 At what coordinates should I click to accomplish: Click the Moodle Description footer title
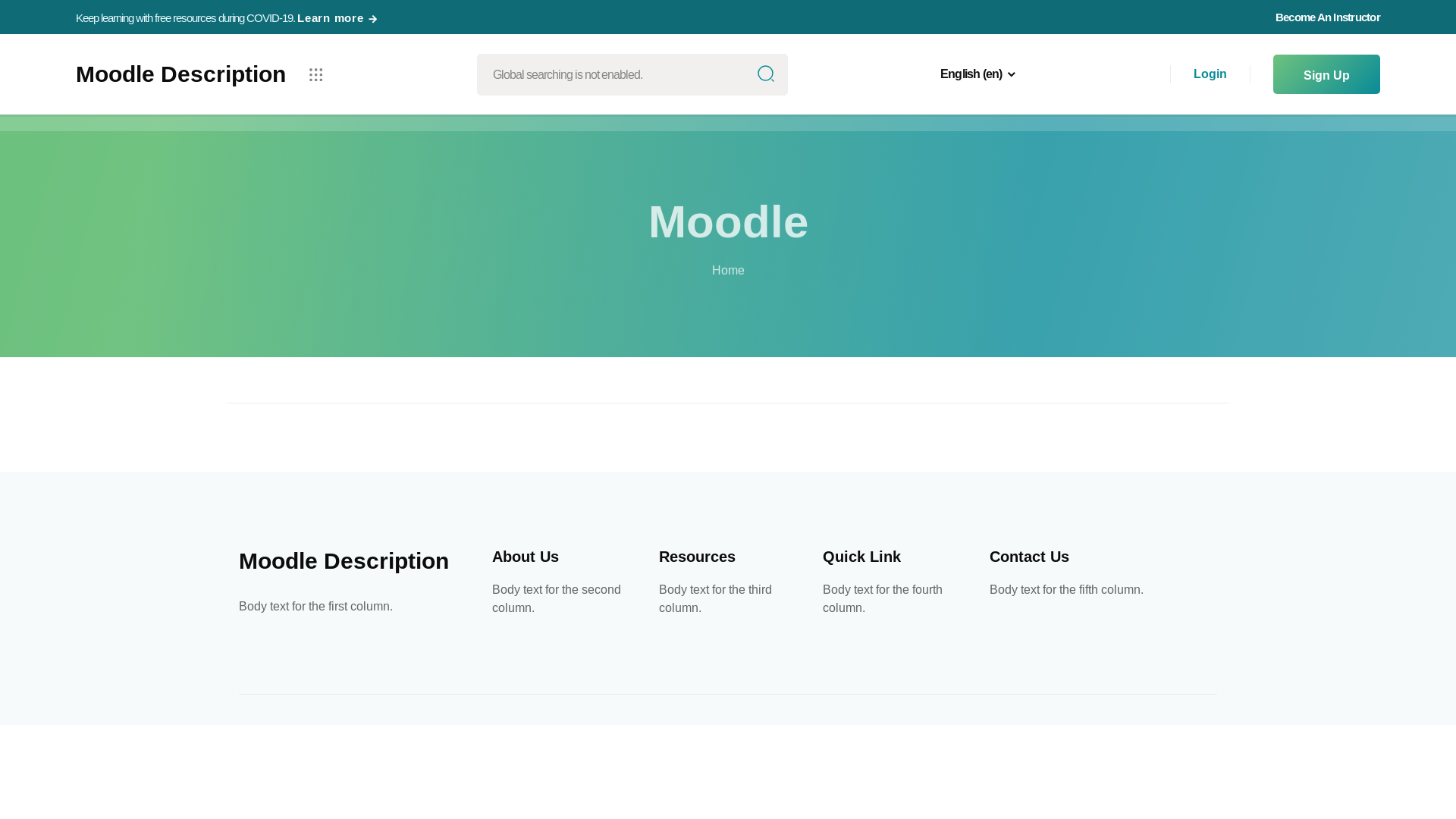coord(344,561)
